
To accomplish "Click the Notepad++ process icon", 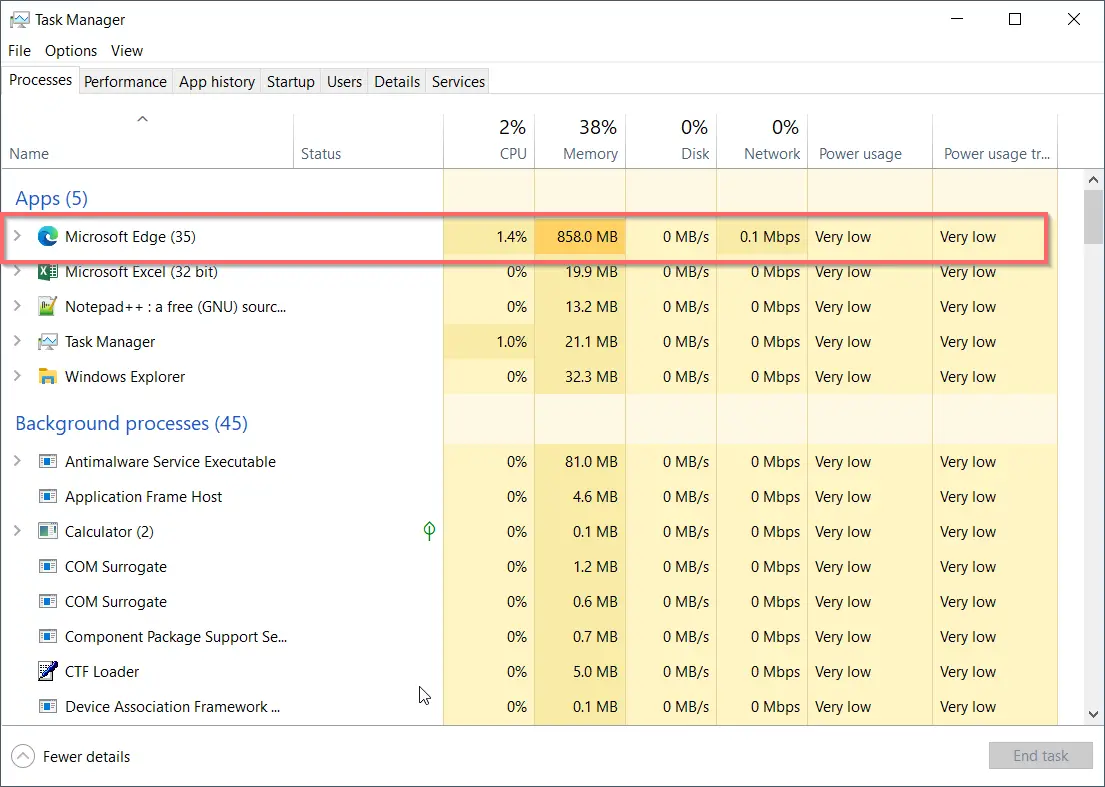I will click(x=48, y=306).
